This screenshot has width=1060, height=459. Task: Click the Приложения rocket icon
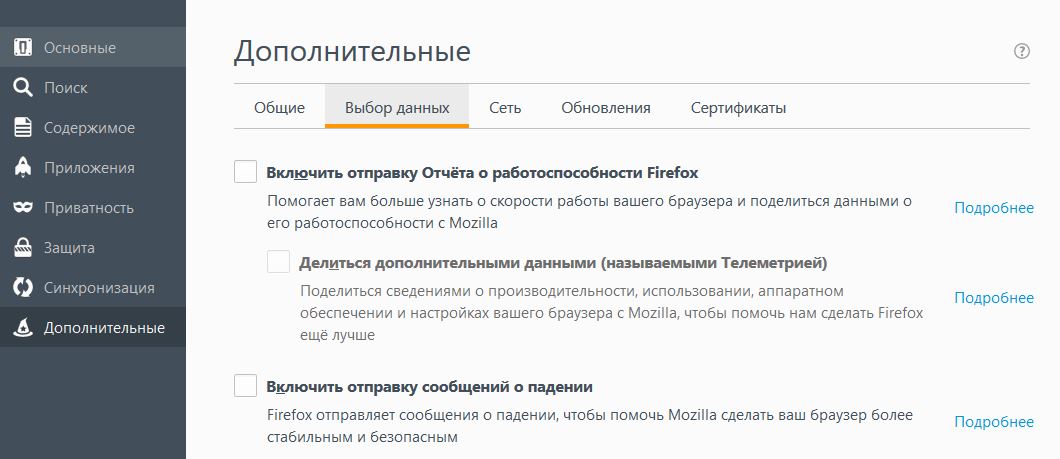click(22, 167)
